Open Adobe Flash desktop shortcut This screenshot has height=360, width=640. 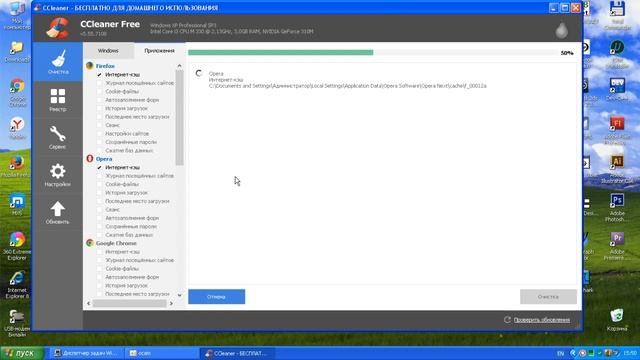pos(617,131)
